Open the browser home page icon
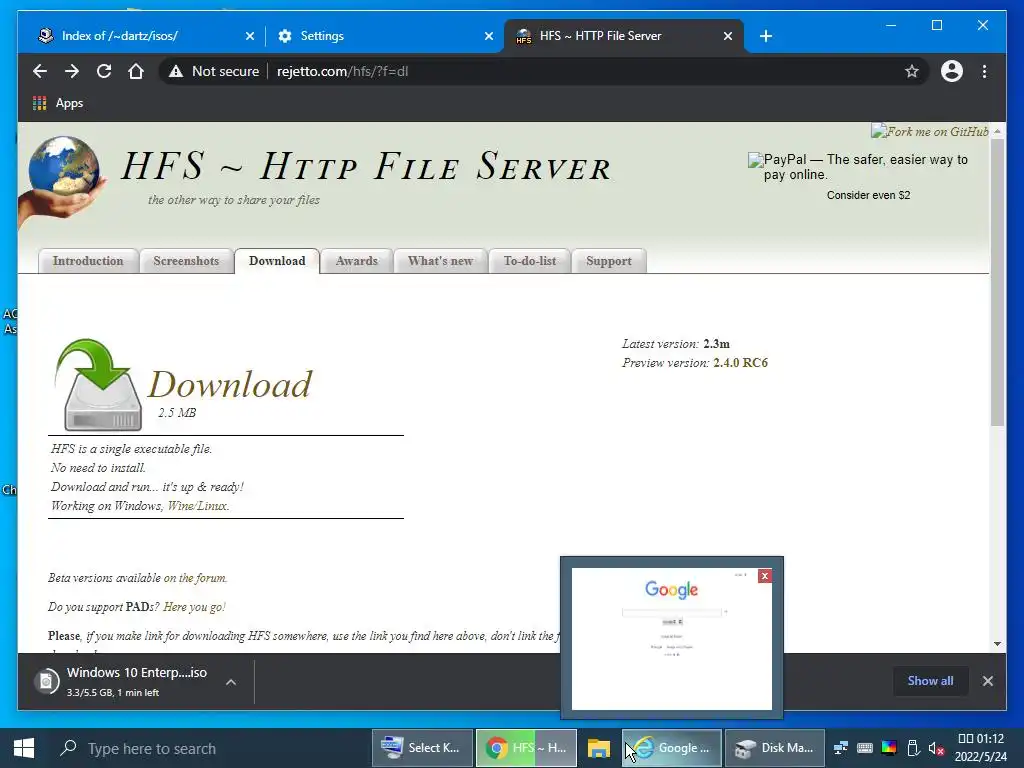Viewport: 1024px width, 768px height. pos(136,71)
